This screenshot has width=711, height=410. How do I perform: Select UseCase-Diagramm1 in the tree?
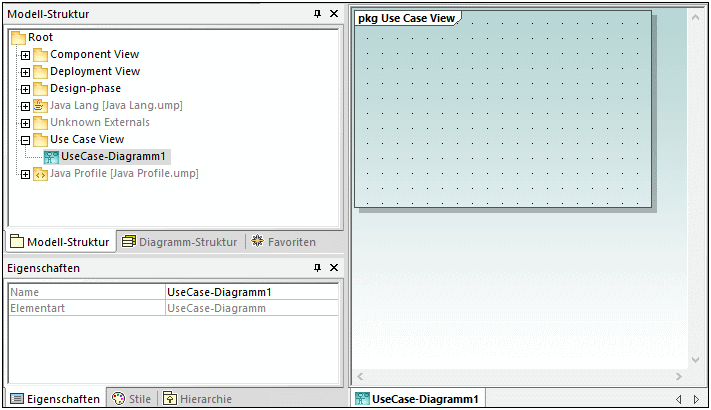coord(113,156)
